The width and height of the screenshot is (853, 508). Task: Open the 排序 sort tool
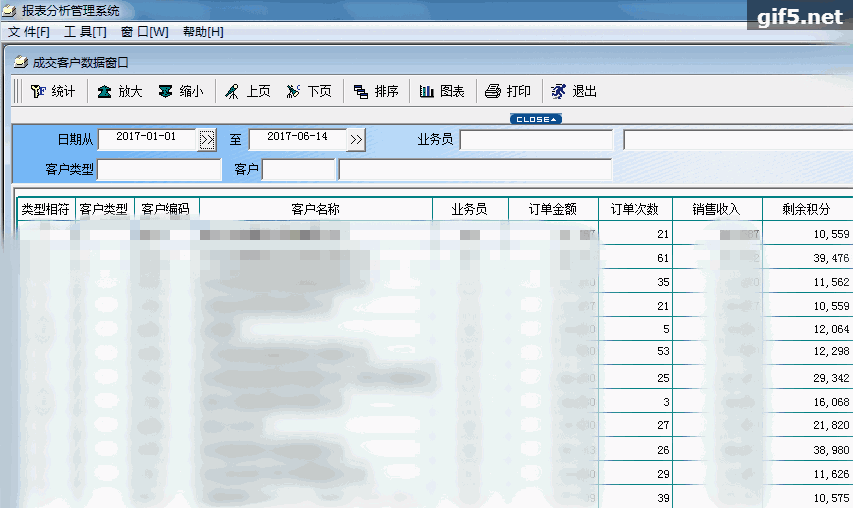(x=375, y=91)
